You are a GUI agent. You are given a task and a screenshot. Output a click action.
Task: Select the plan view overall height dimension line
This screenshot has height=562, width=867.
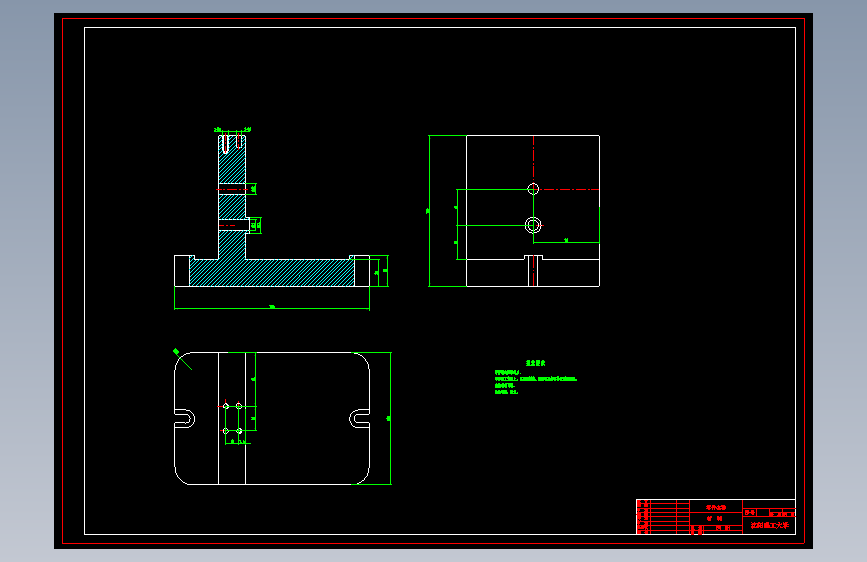pos(390,418)
